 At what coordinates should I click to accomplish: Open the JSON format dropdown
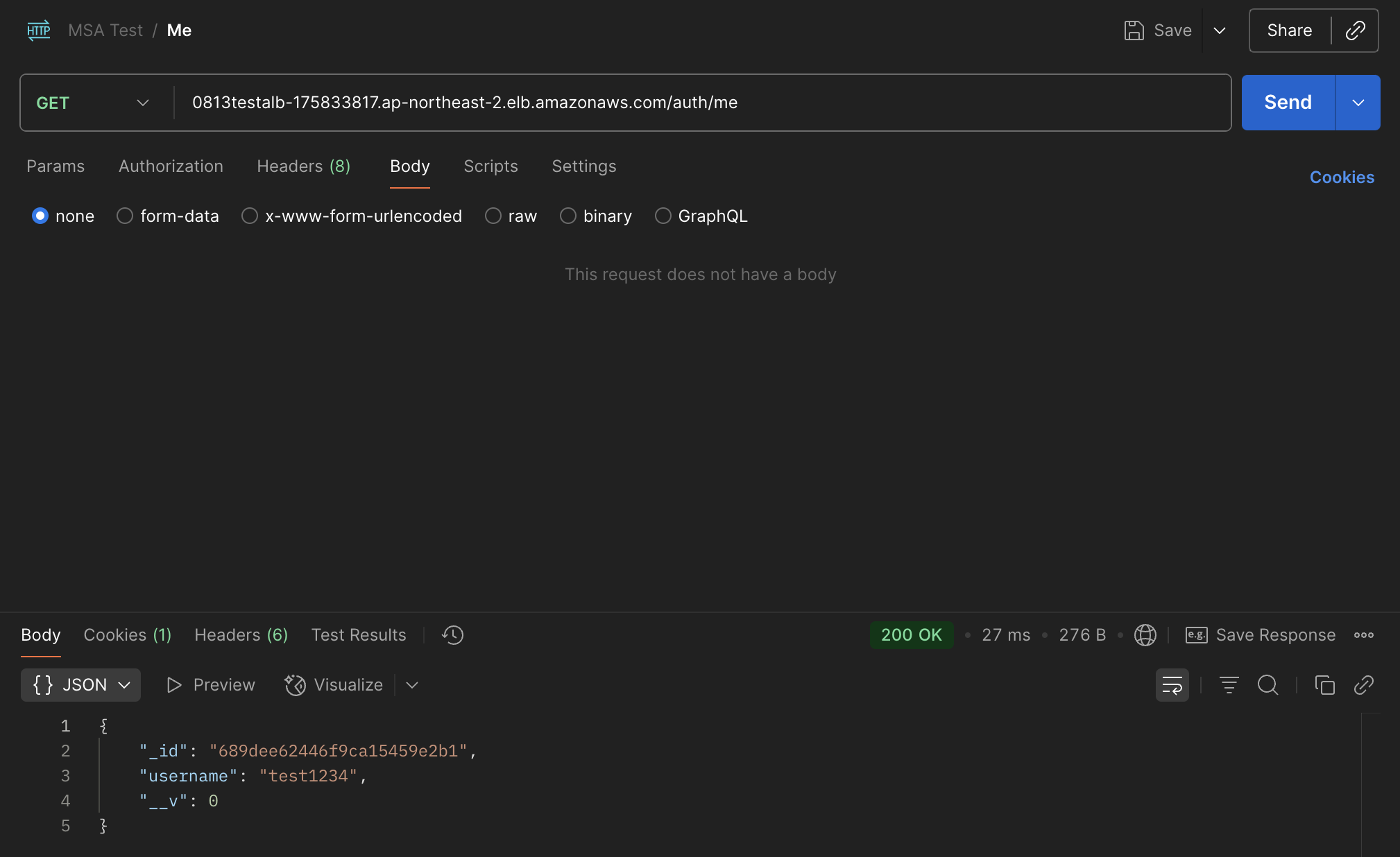[x=81, y=685]
